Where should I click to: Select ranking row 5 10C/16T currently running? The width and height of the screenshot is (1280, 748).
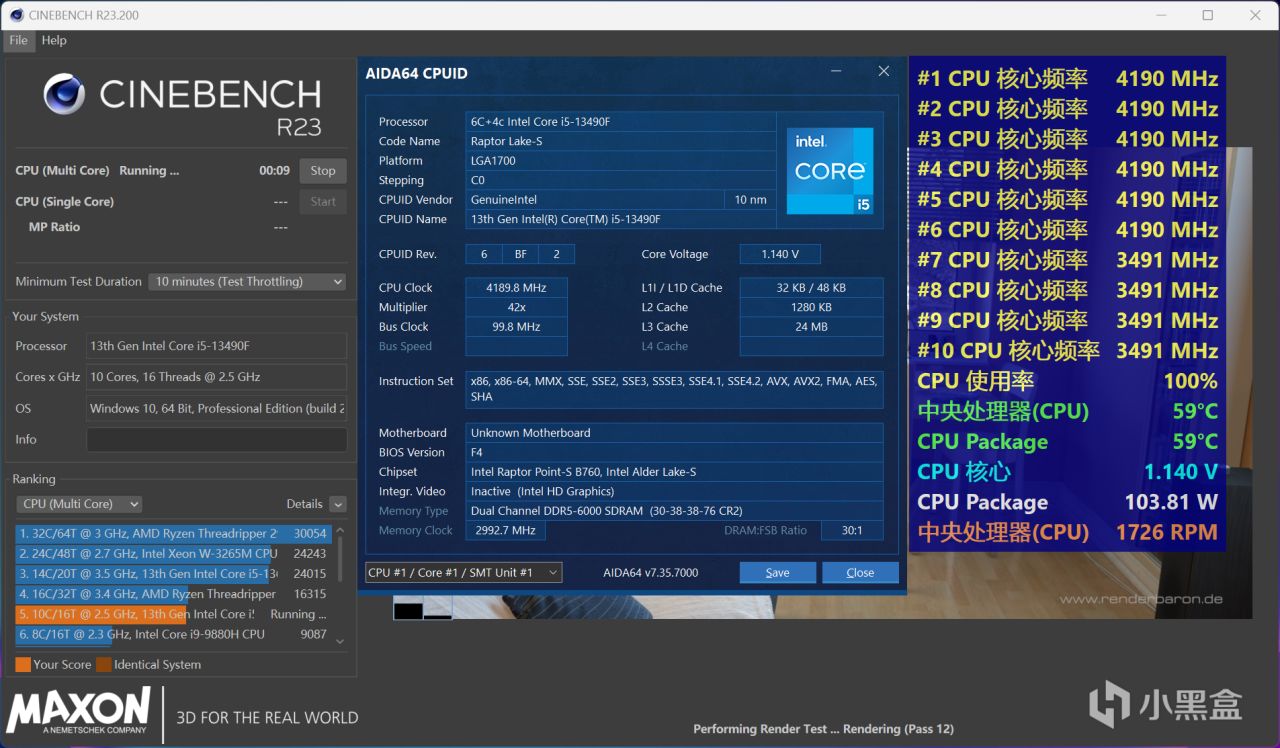tap(173, 614)
